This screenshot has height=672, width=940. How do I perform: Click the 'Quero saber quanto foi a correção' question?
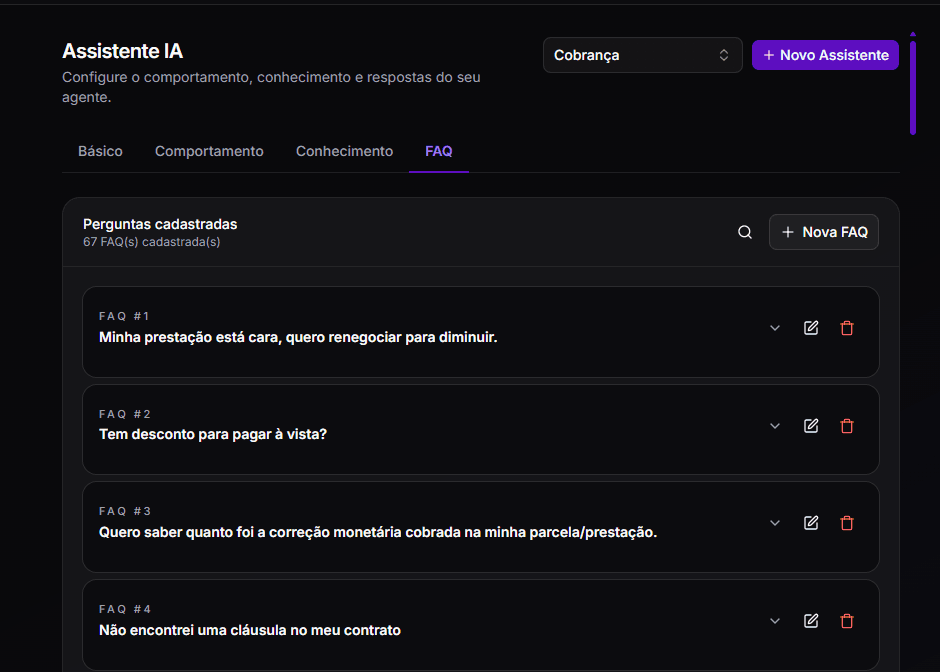378,532
